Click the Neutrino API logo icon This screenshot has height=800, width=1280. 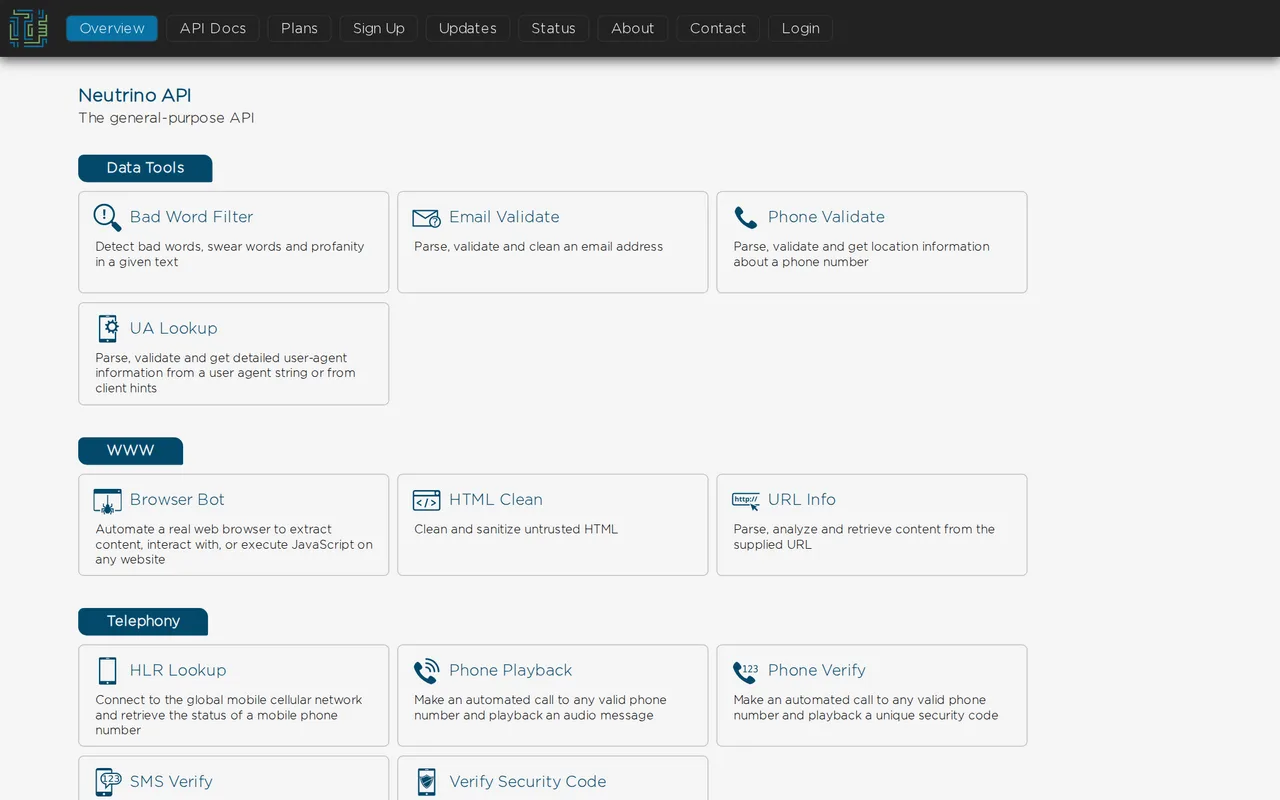coord(28,28)
